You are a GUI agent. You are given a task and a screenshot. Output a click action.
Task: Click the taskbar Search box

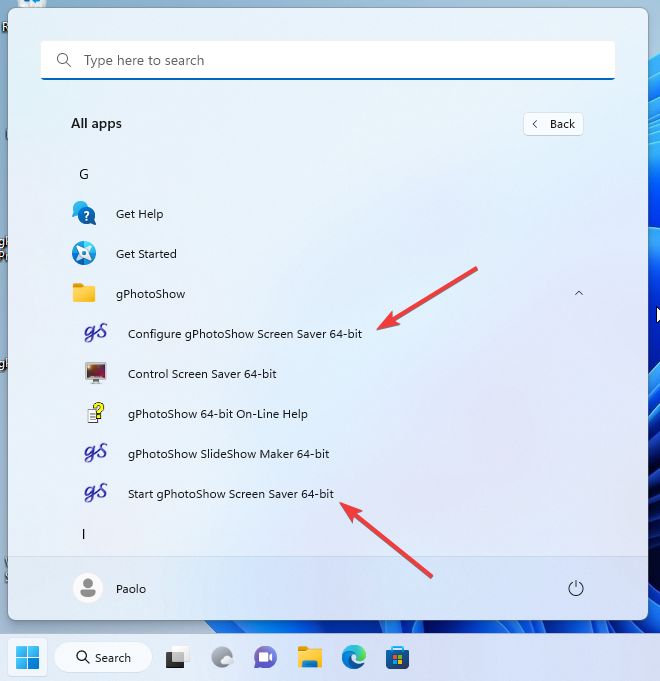click(x=103, y=658)
